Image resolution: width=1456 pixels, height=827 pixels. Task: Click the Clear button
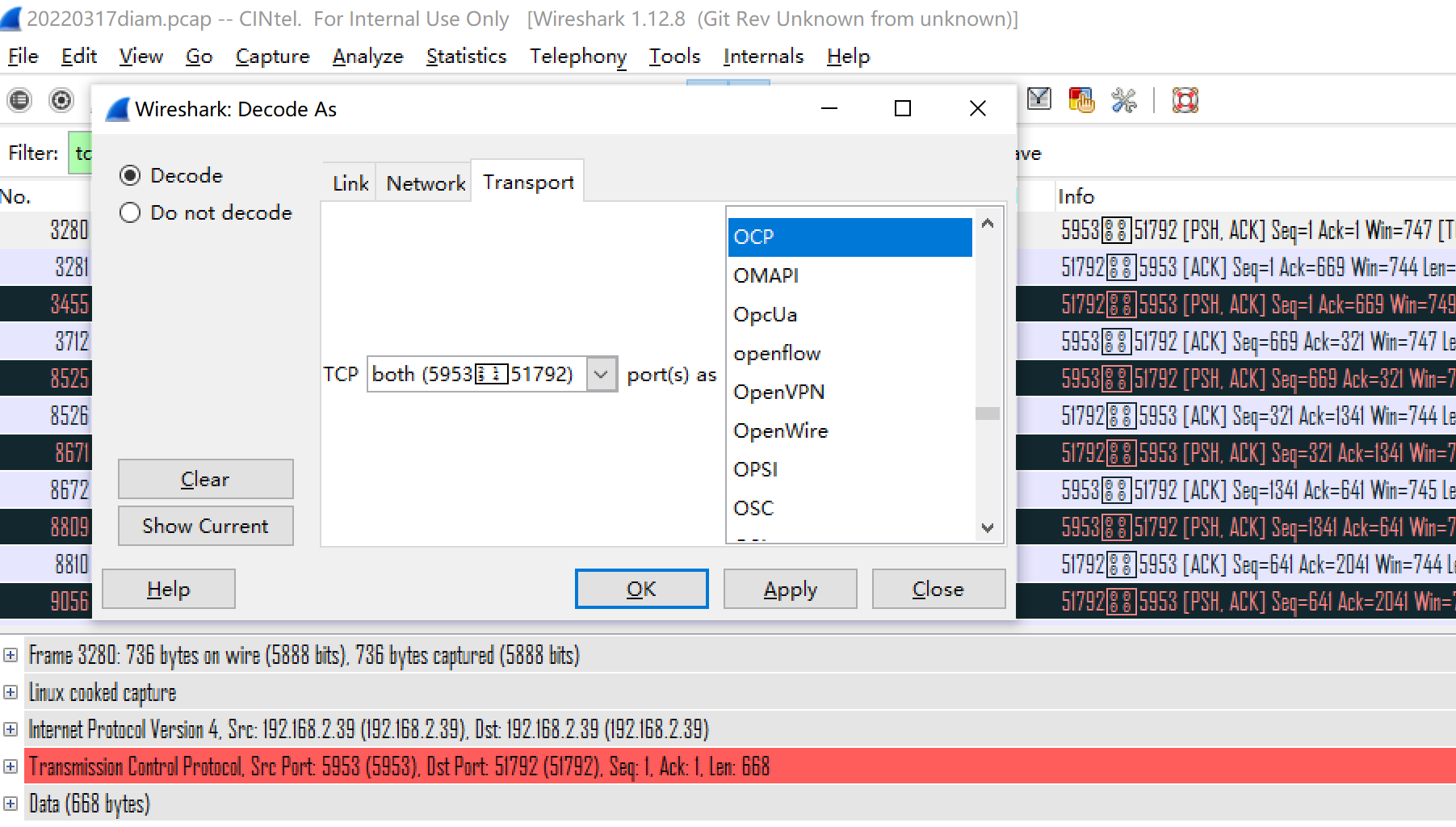206,479
